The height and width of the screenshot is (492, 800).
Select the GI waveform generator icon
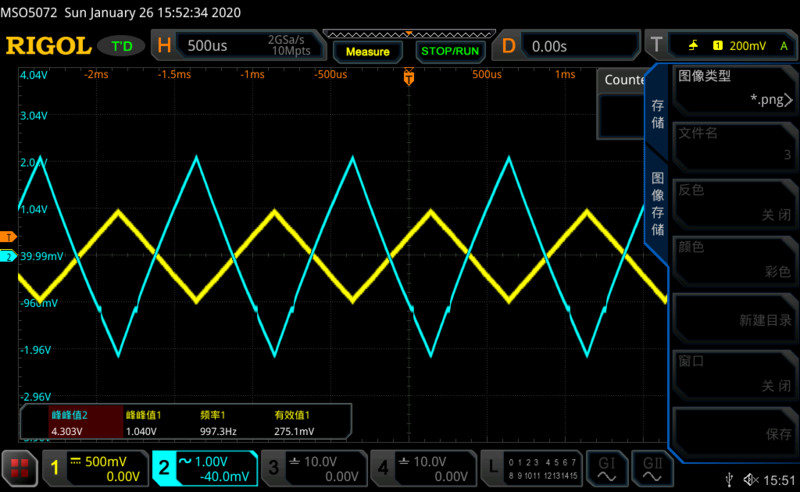606,467
